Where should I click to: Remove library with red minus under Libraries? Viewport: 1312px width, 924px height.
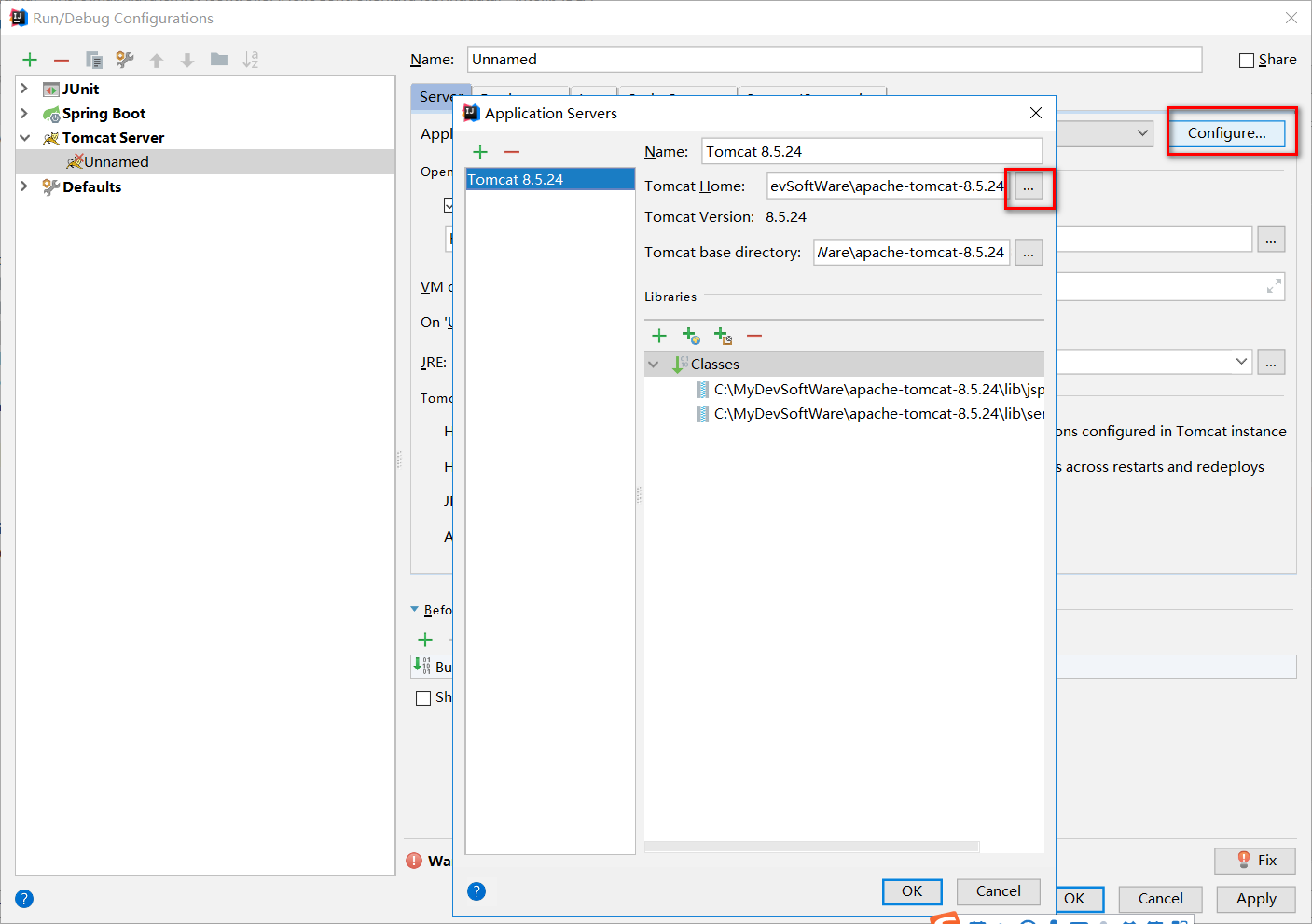(x=754, y=336)
